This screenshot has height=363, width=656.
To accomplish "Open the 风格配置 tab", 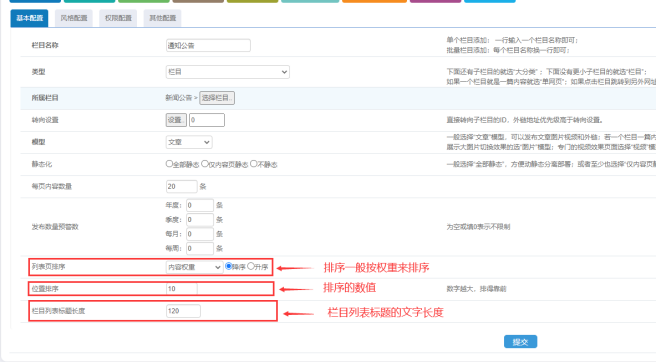I will (x=74, y=18).
